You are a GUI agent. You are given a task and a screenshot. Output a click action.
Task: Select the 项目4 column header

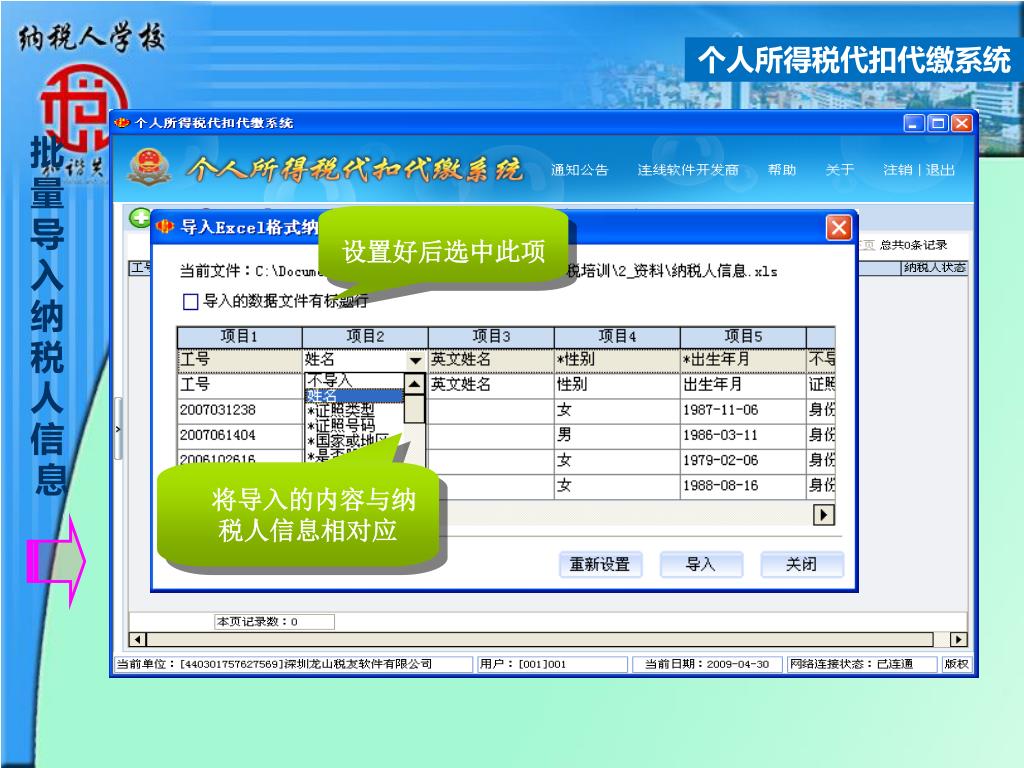click(x=617, y=337)
